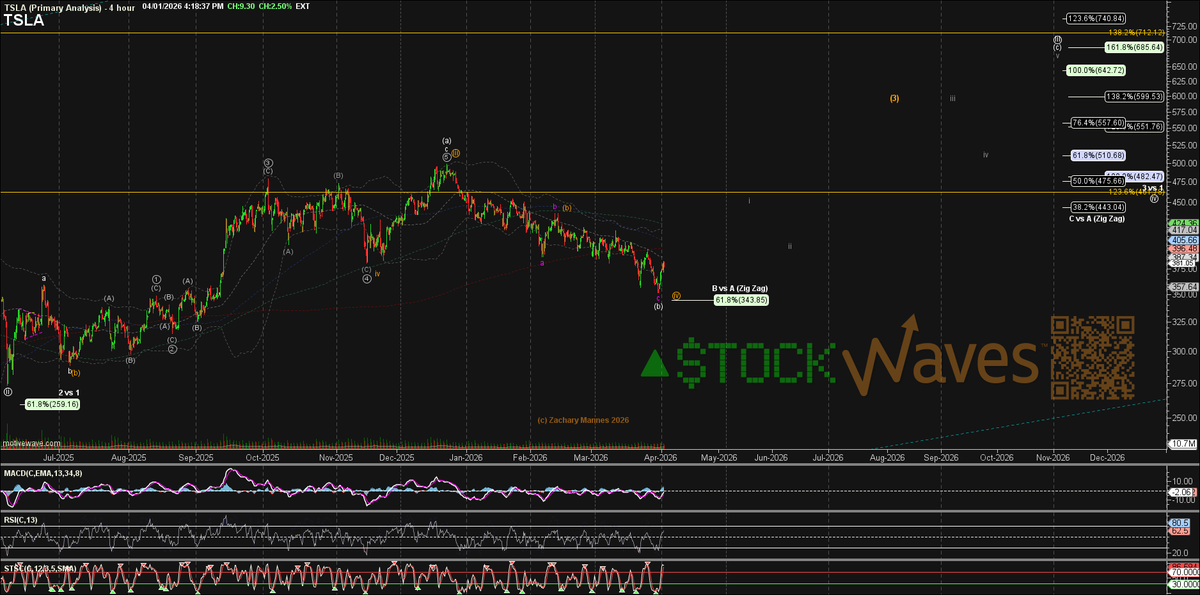Click the large TSLA symbol title

(23, 20)
